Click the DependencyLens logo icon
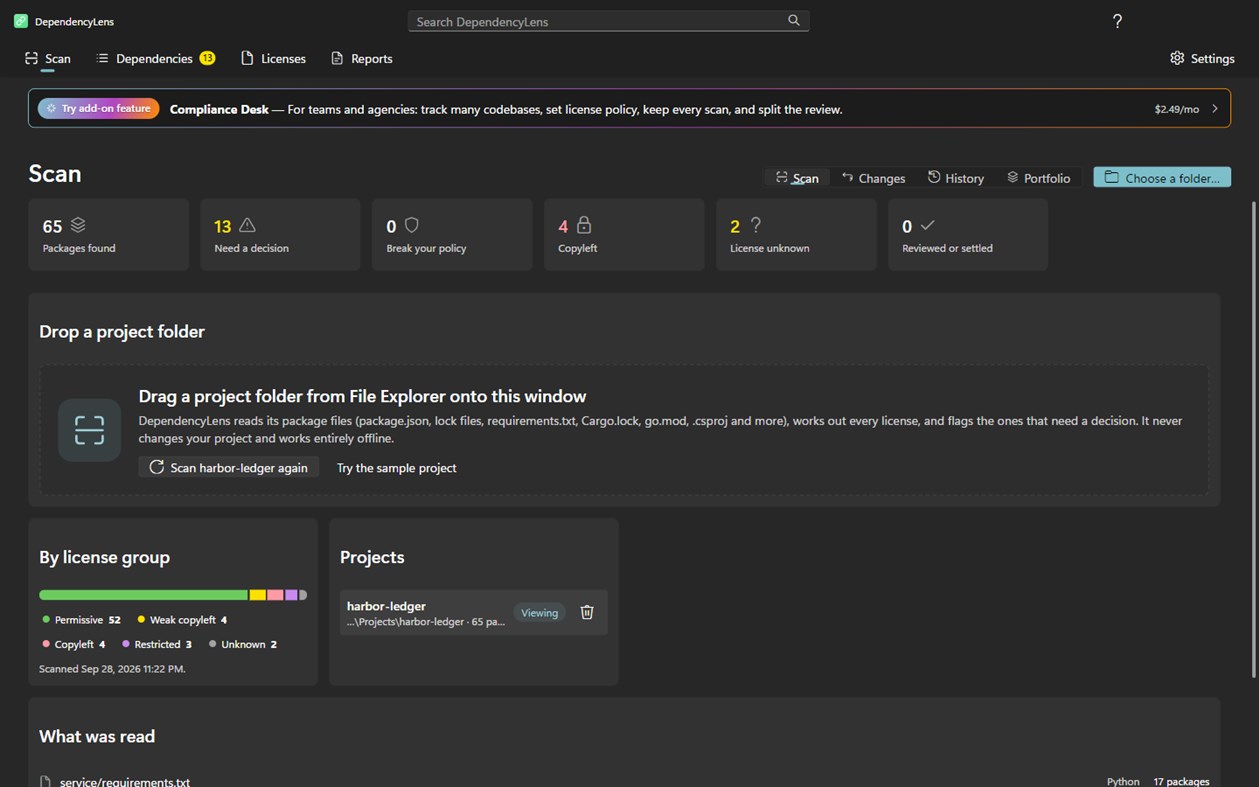 point(20,21)
